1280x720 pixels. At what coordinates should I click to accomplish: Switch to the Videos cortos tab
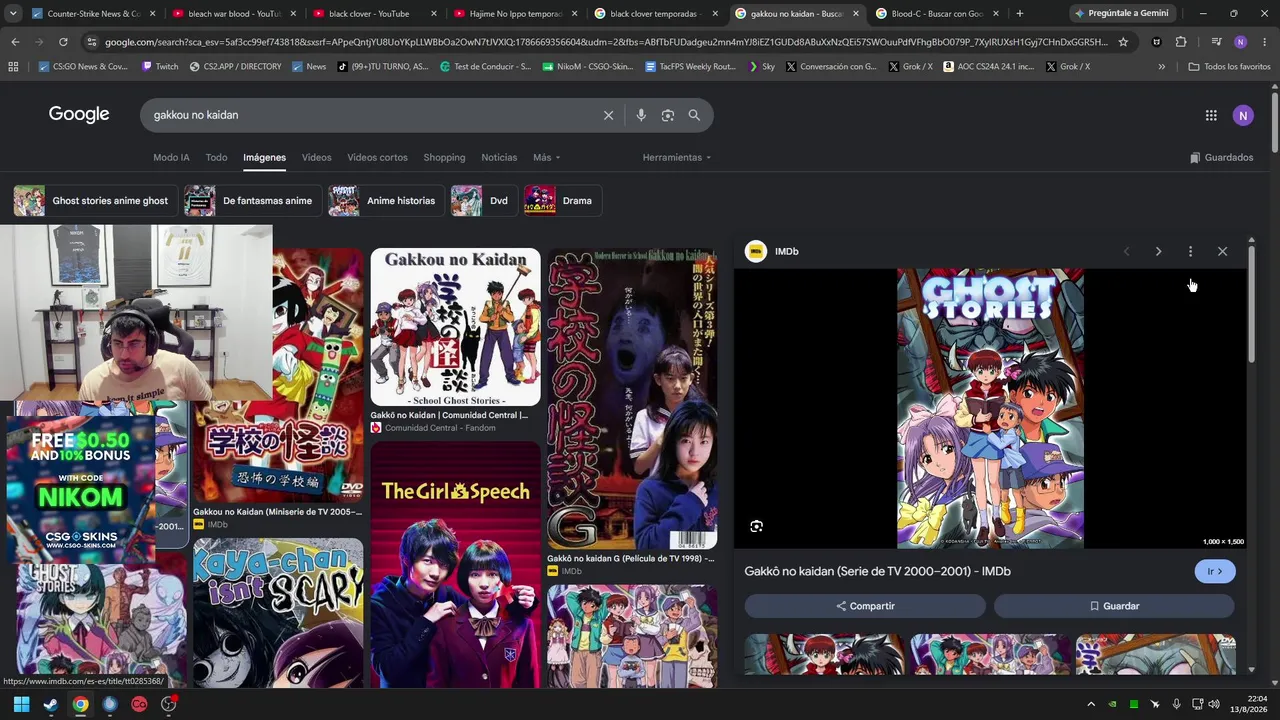[x=377, y=157]
